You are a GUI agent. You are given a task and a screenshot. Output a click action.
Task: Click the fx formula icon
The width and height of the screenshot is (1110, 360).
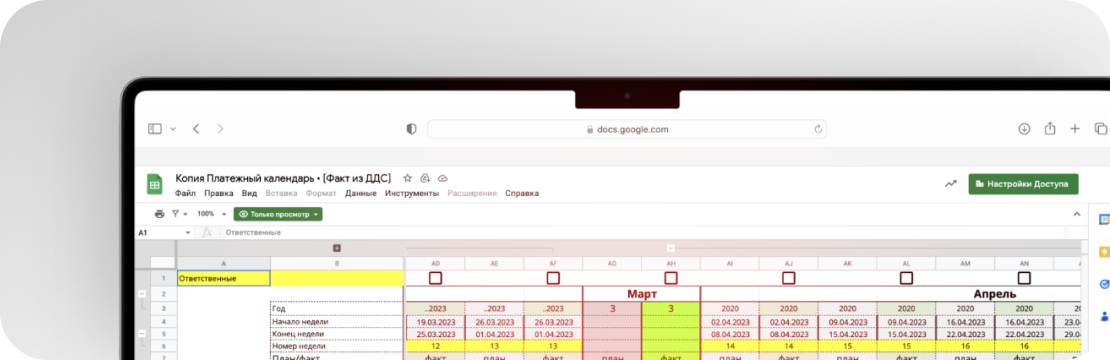(x=207, y=232)
